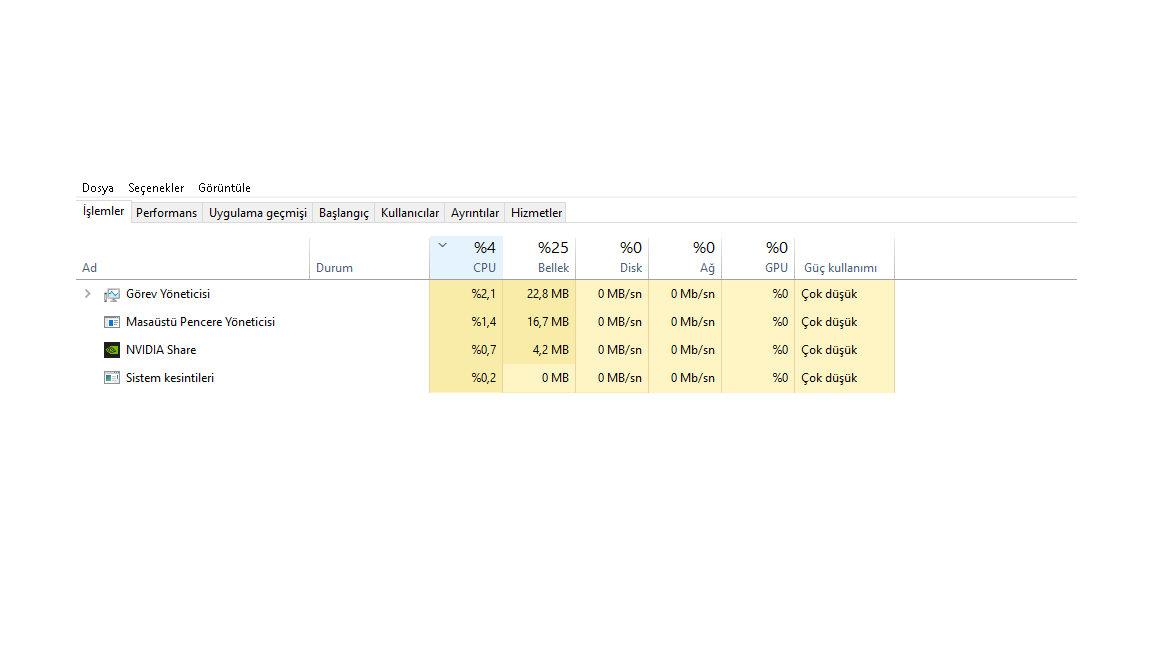Click the Güç kullanımı column header
The image size is (1152, 648).
[840, 268]
